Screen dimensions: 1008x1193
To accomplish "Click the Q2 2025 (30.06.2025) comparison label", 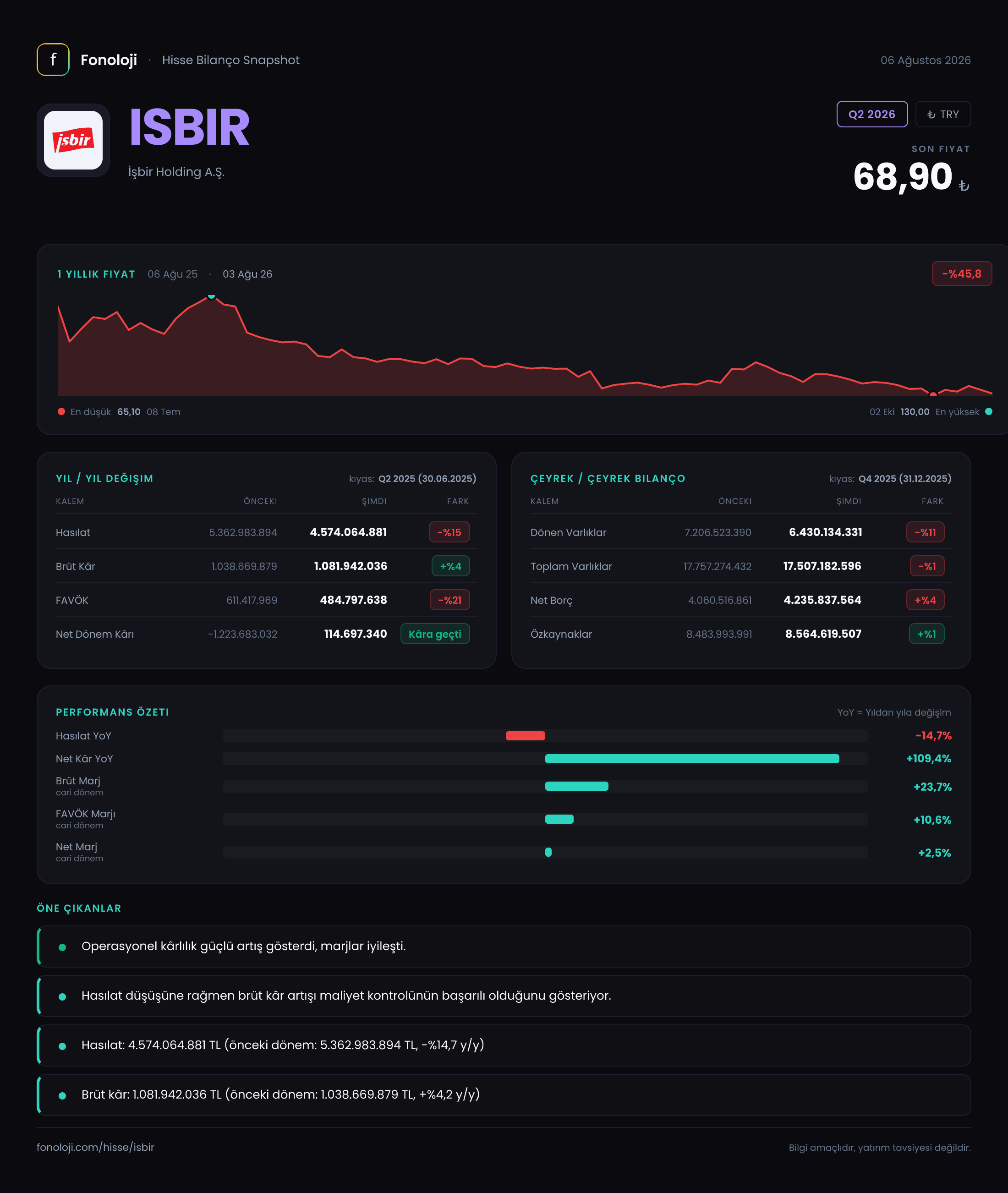I will (x=427, y=478).
